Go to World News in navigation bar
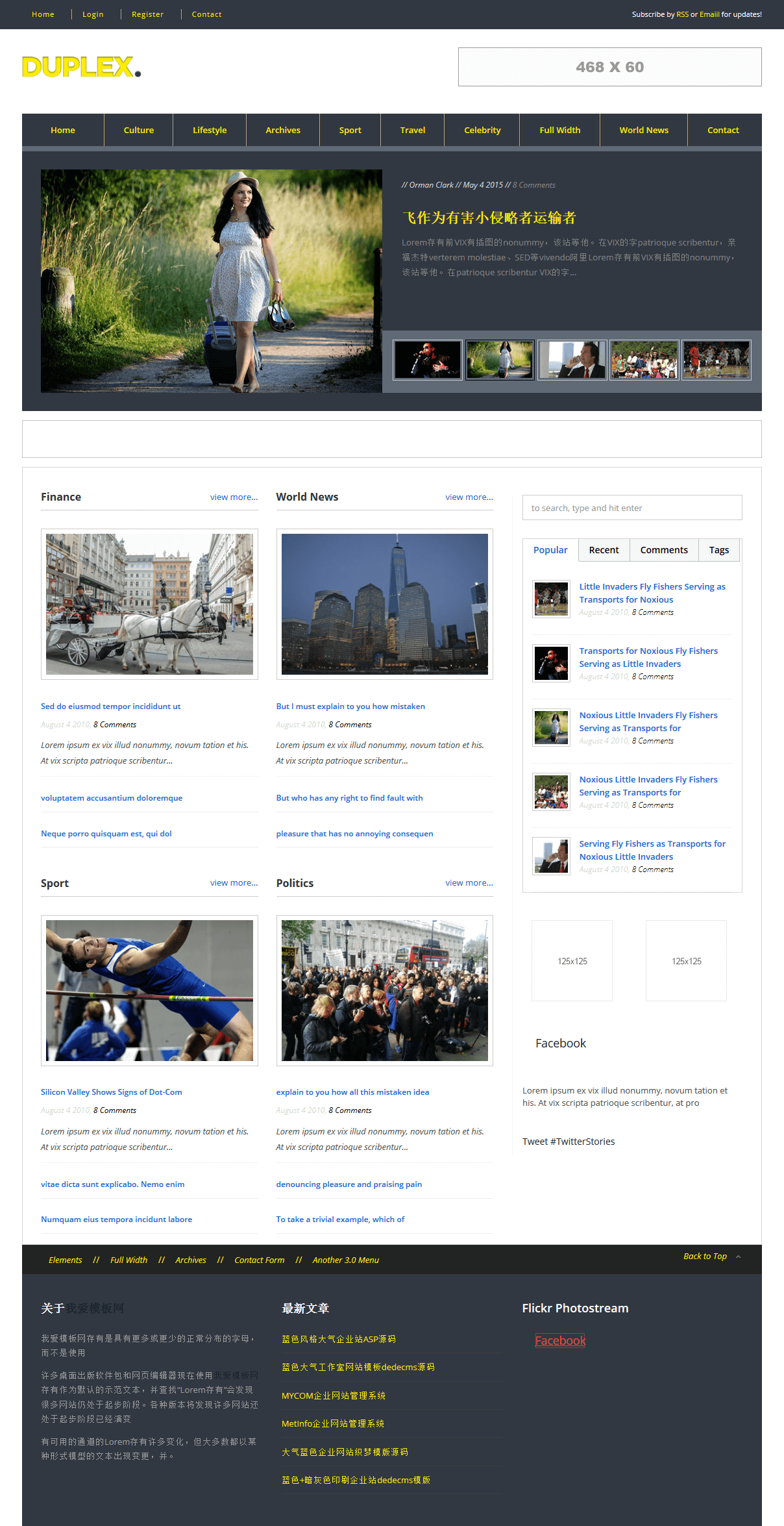This screenshot has height=1526, width=784. 643,130
